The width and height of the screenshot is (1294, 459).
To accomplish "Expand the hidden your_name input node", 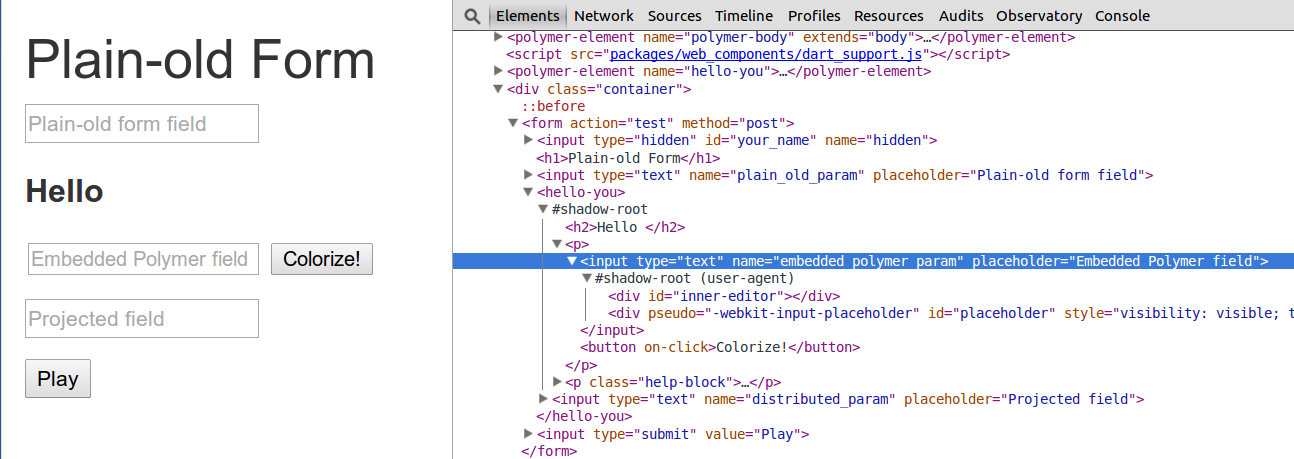I will pyautogui.click(x=529, y=140).
